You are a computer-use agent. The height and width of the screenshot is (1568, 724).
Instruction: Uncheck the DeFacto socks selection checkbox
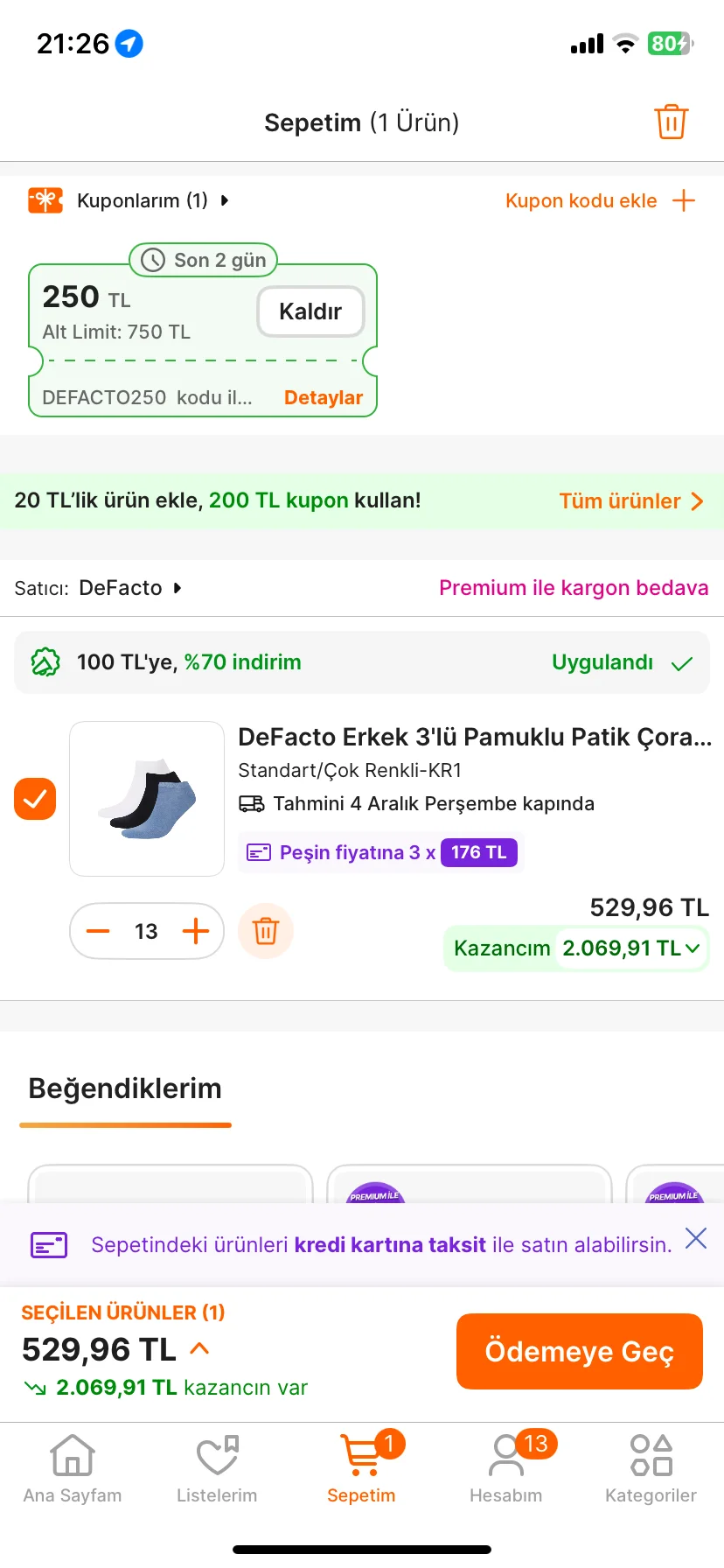35,799
